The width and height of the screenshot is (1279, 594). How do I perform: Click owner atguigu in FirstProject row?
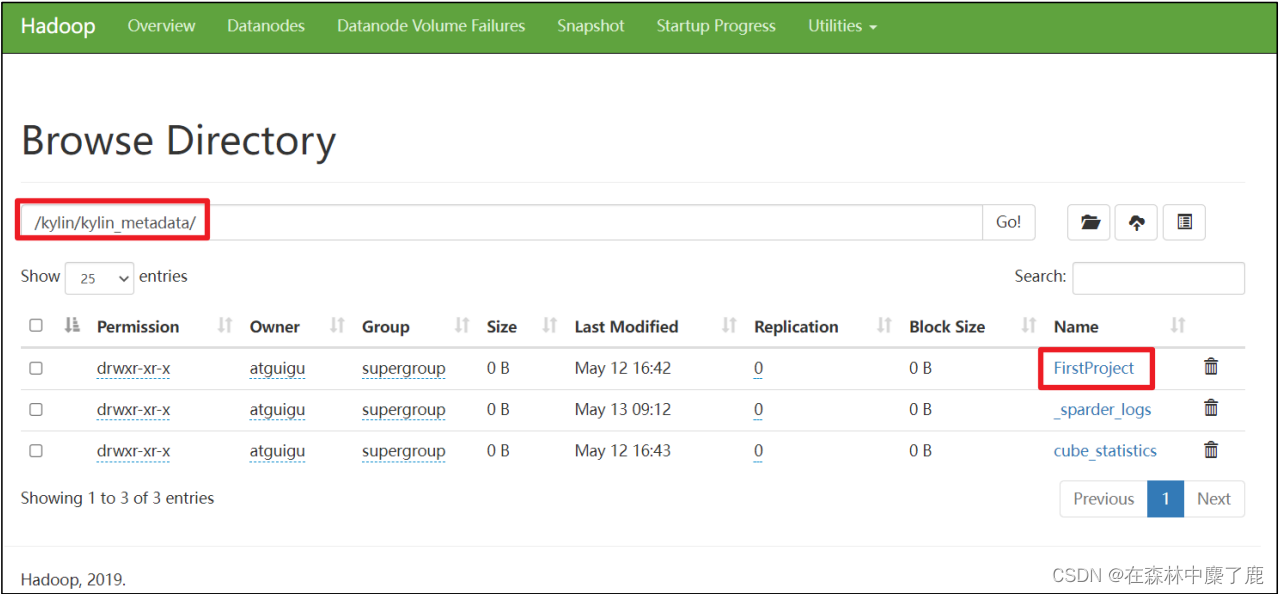[x=277, y=368]
